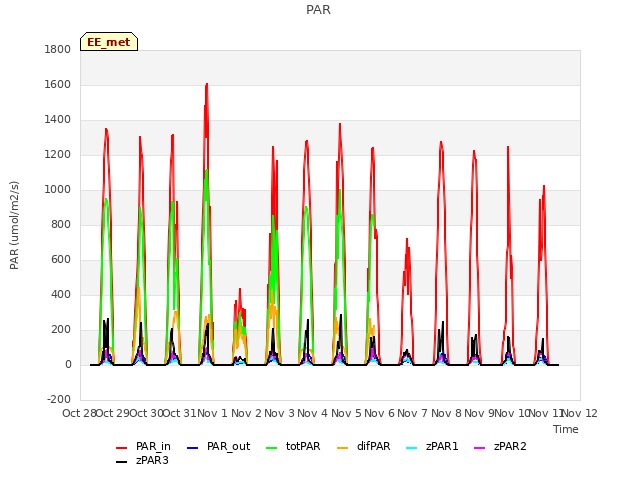Click the Nov 6 x-axis tick label
Screen dimensions: 640x480
pos(379,413)
